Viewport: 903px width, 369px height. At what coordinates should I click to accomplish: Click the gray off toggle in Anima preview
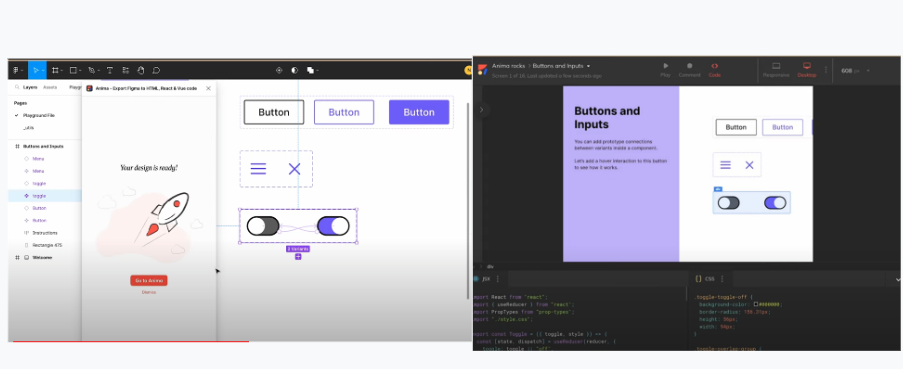(x=729, y=203)
